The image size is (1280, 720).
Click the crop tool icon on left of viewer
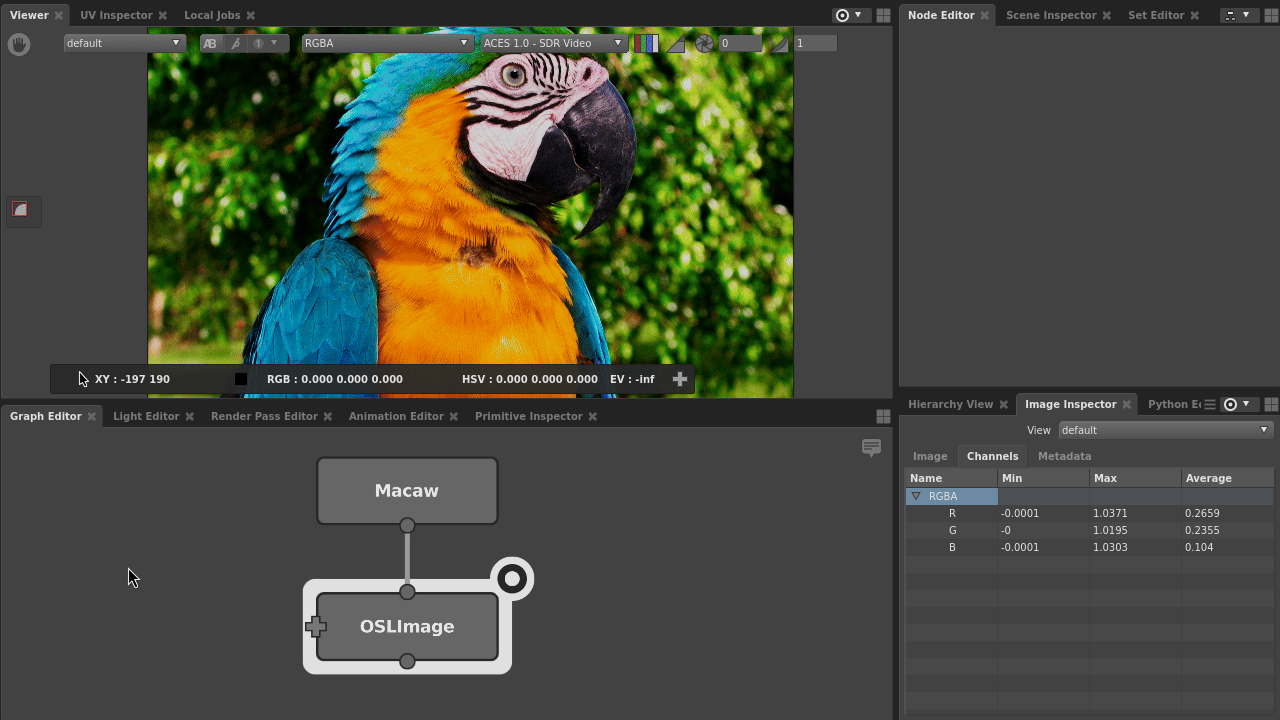(x=20, y=209)
